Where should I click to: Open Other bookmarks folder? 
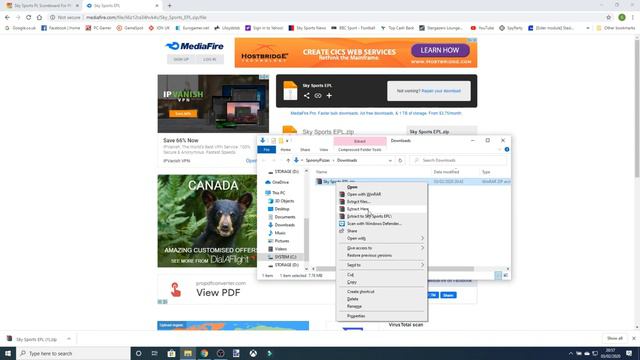[616, 28]
